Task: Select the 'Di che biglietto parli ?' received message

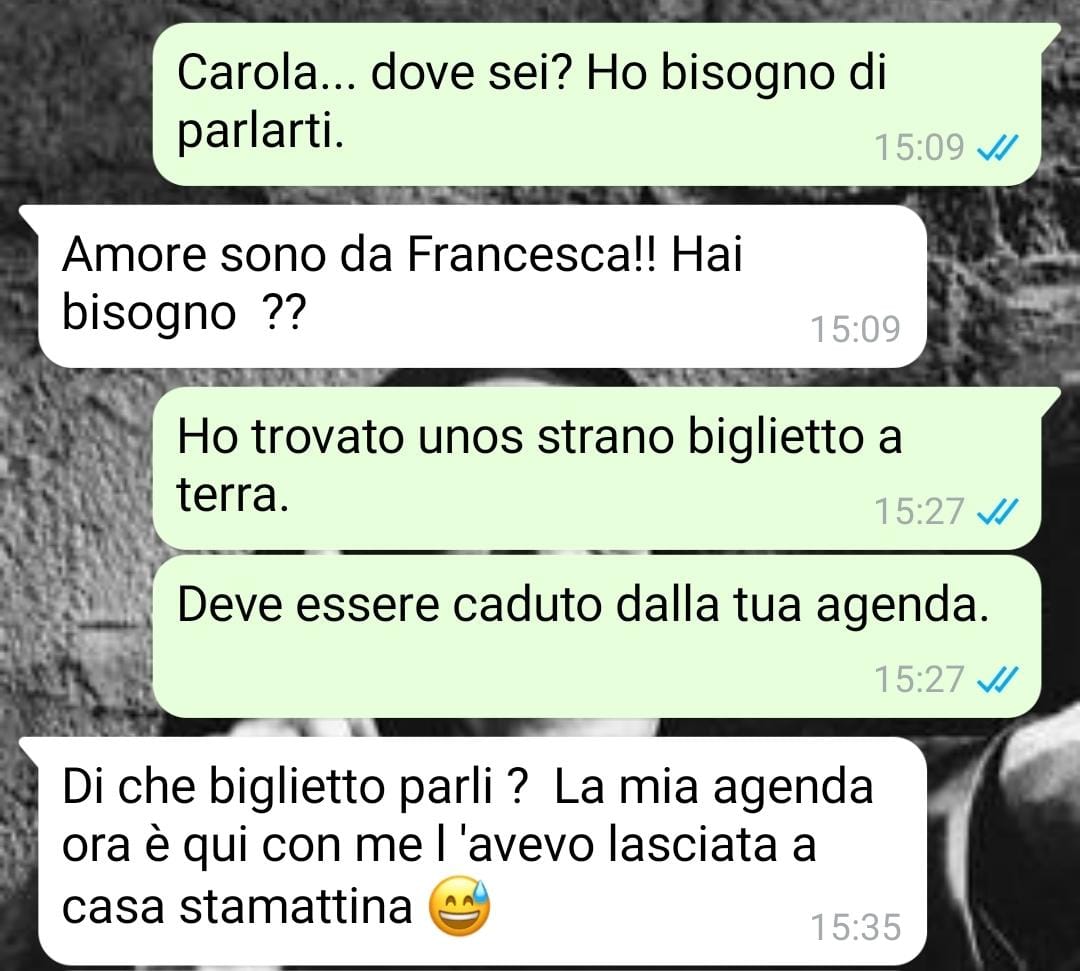Action: [x=482, y=851]
